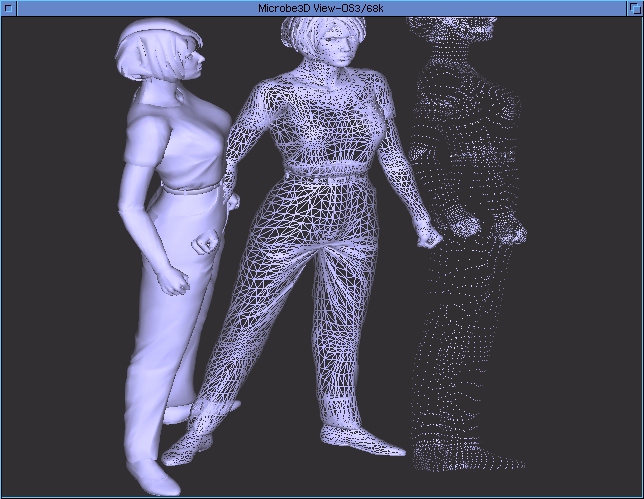Click the window close gadget at top-left
The height and width of the screenshot is (499, 644).
(x=8, y=8)
